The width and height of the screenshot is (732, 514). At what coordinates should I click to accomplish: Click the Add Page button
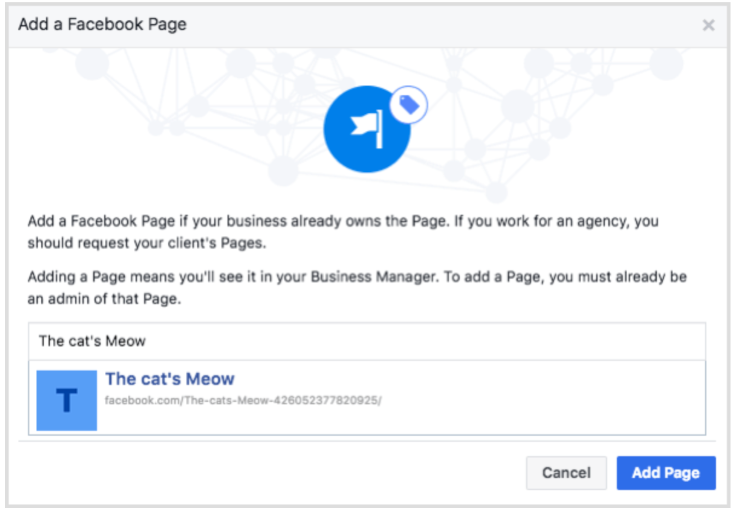click(x=666, y=473)
